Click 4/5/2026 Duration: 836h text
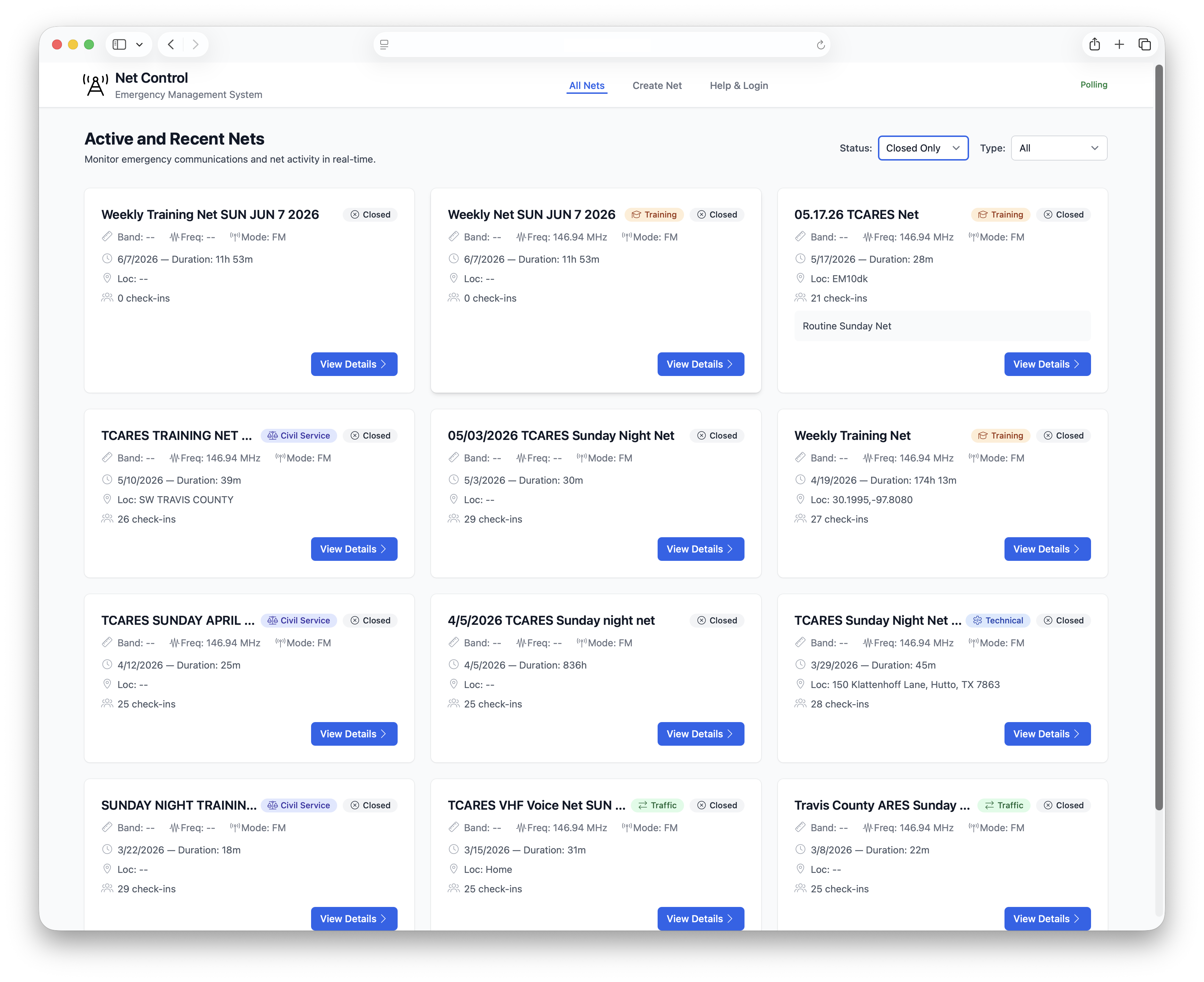Screen dimensions: 1204x982 [x=525, y=665]
